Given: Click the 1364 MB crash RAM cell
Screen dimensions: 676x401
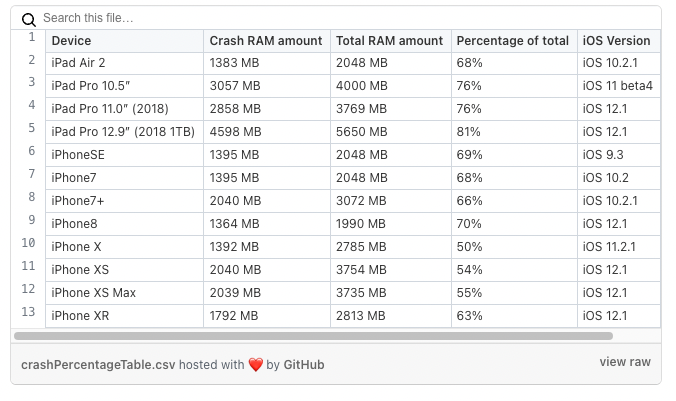Looking at the screenshot, I should tap(267, 224).
